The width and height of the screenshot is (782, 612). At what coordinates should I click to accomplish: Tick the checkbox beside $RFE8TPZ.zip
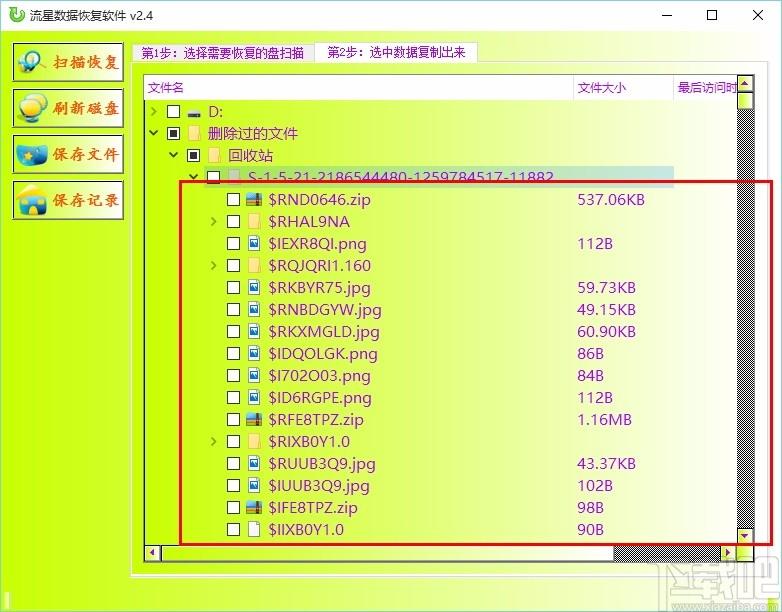[x=233, y=419]
